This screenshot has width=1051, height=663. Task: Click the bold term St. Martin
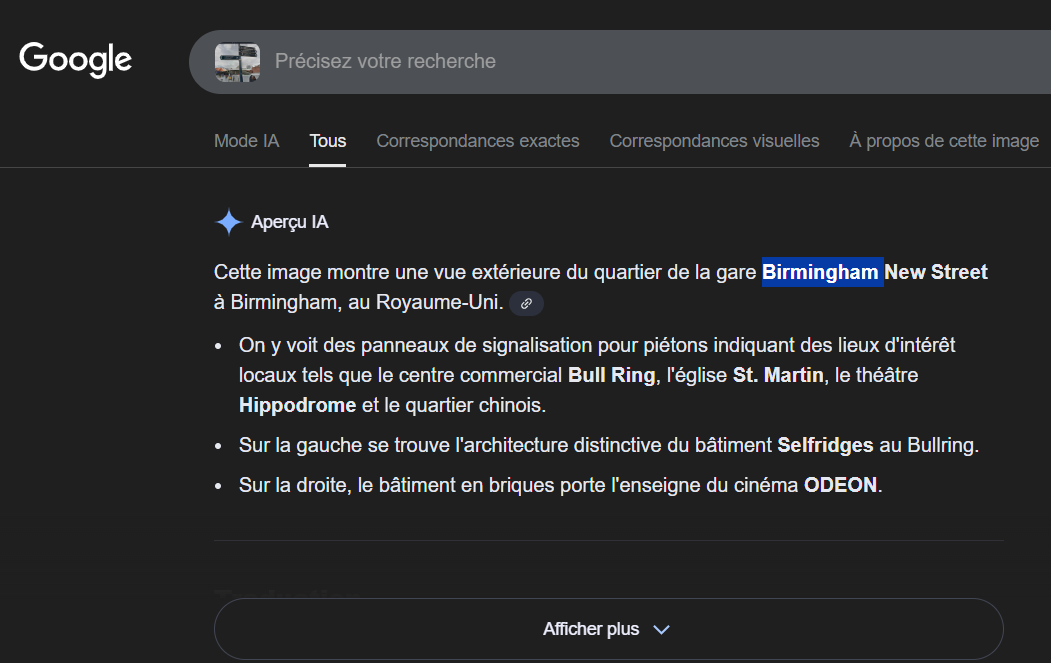pos(778,375)
